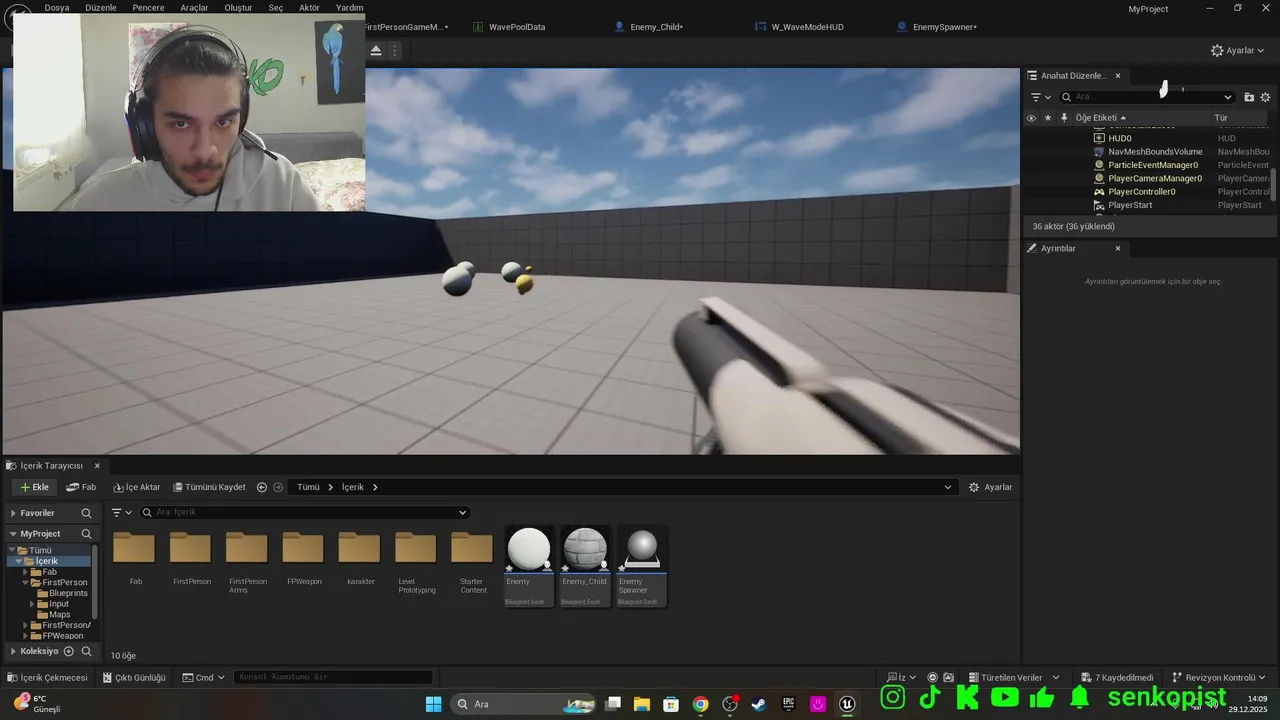Open the Düzenle menu
1280x720 pixels.
click(101, 7)
